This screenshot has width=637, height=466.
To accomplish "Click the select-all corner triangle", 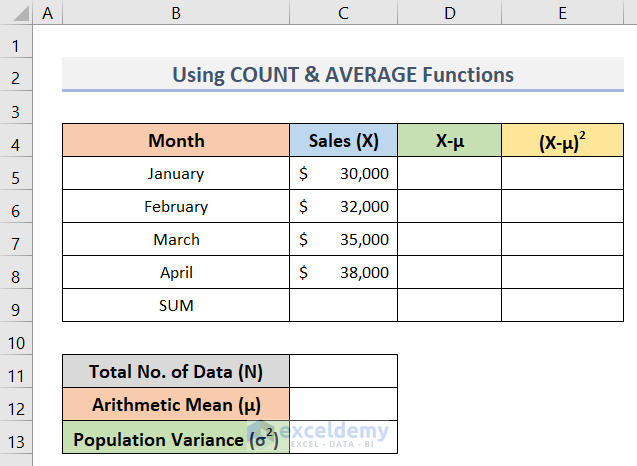I will click(16, 14).
